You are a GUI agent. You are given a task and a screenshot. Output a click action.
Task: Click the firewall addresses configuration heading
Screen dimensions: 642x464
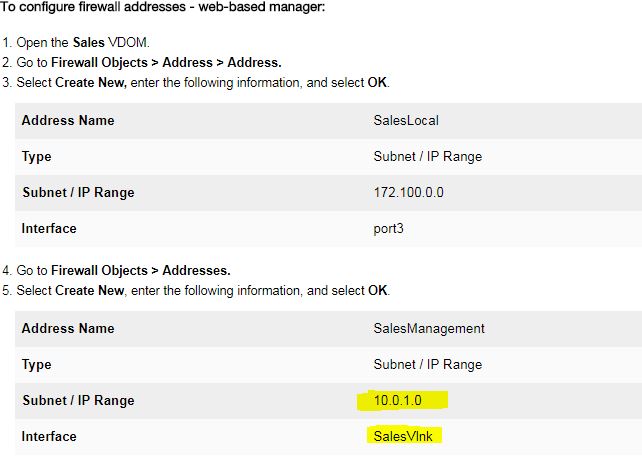163,8
